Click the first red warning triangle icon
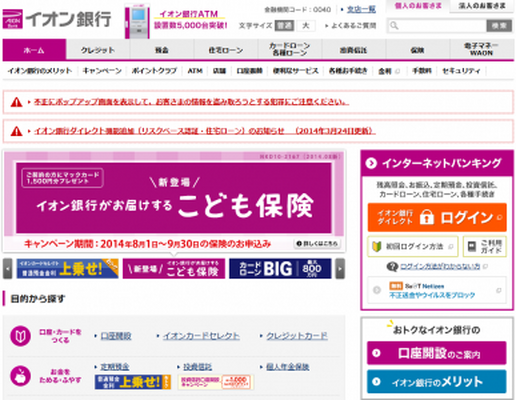This screenshot has width=516, height=400. point(16,102)
